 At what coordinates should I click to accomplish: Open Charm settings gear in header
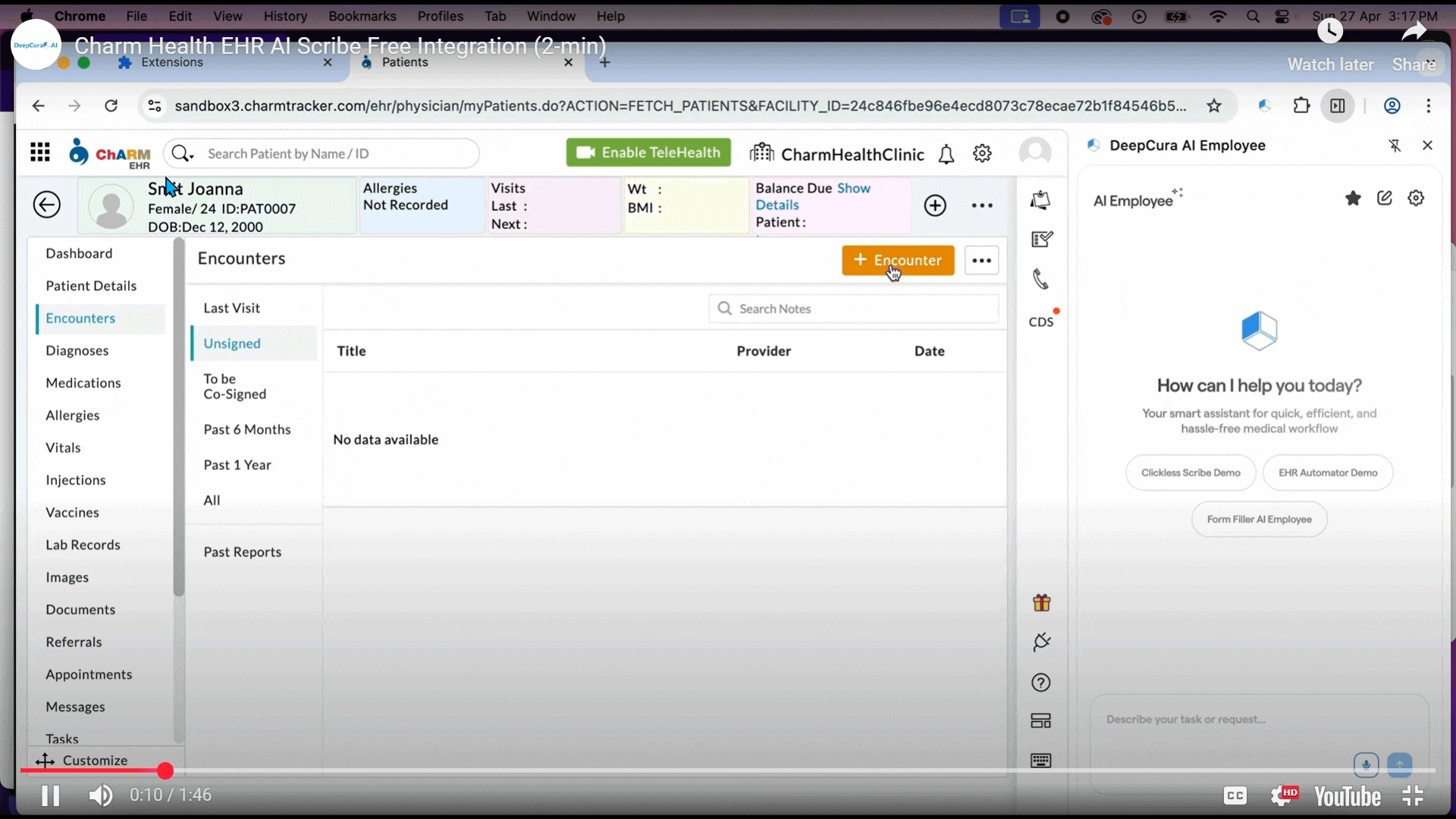pyautogui.click(x=982, y=153)
